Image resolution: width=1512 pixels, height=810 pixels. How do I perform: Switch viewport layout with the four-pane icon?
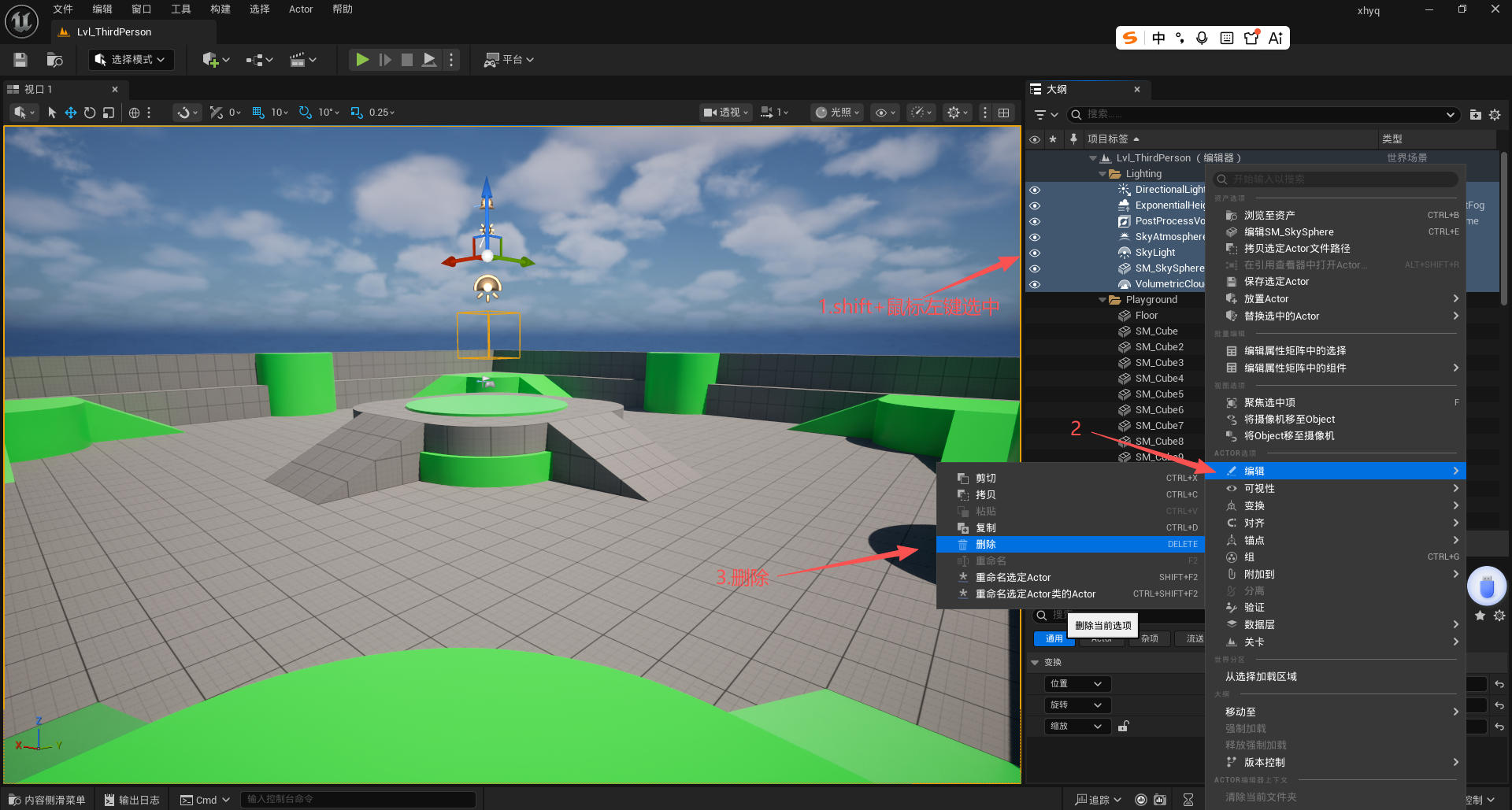pyautogui.click(x=1003, y=113)
